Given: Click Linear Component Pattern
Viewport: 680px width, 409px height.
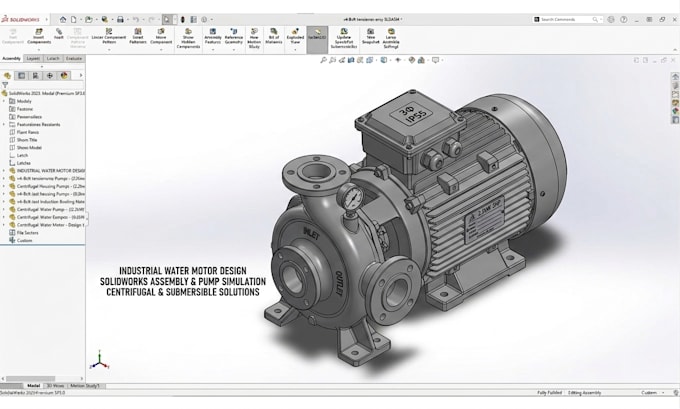Looking at the screenshot, I should click(109, 36).
